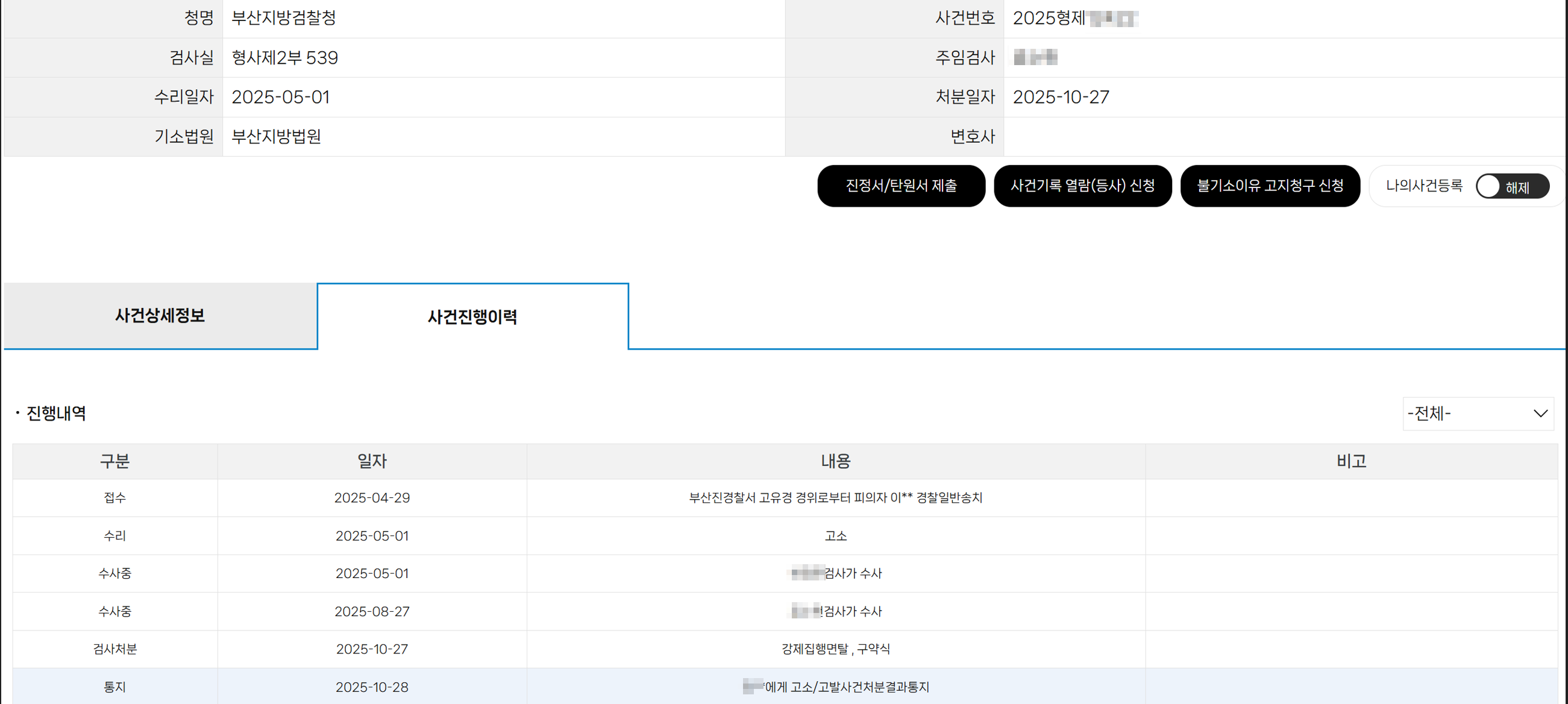Select highlighted 통지 row 2025-10-28
1568x704 pixels.
(835, 687)
